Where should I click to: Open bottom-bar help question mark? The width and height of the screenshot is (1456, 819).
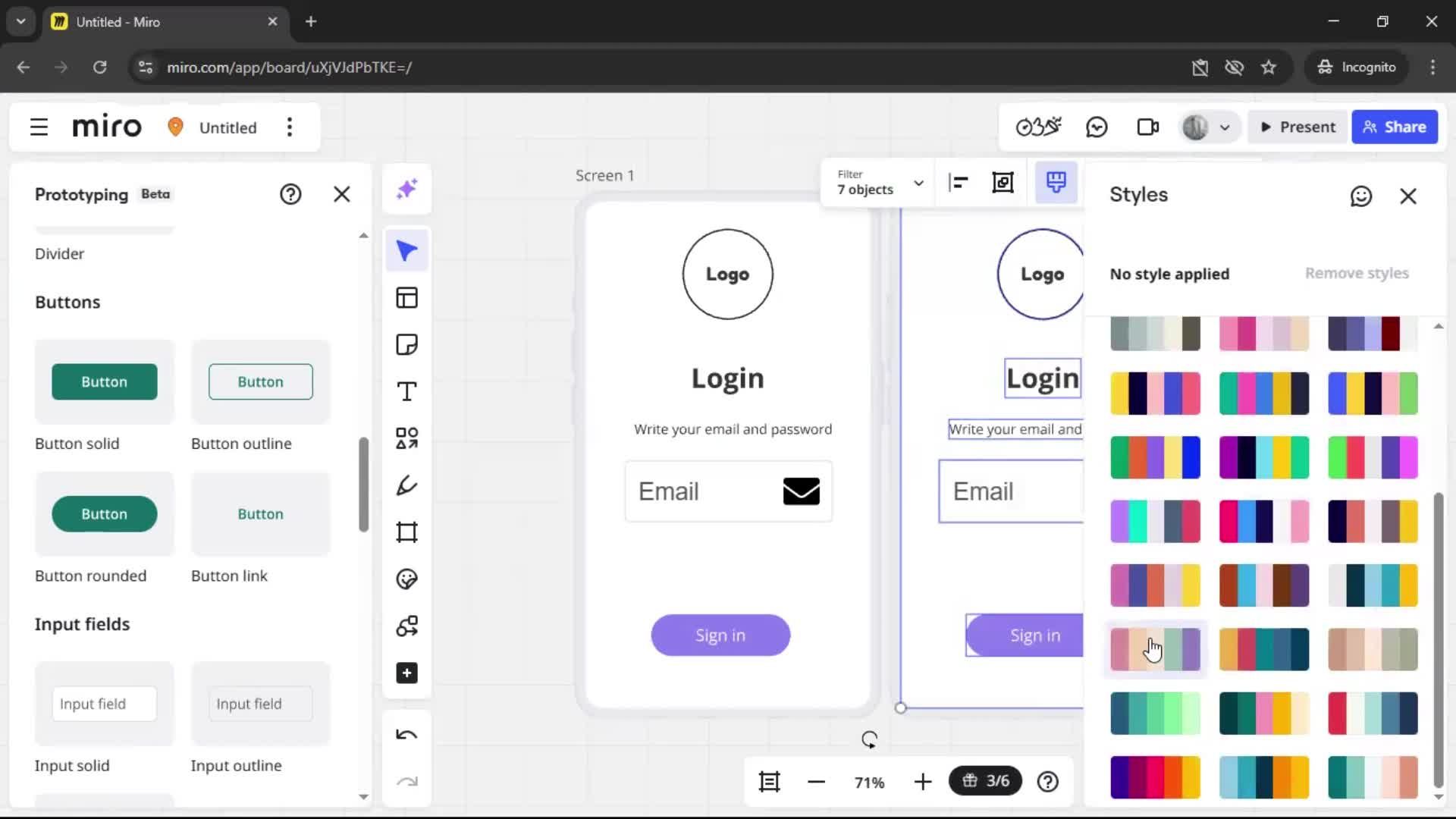pyautogui.click(x=1047, y=782)
